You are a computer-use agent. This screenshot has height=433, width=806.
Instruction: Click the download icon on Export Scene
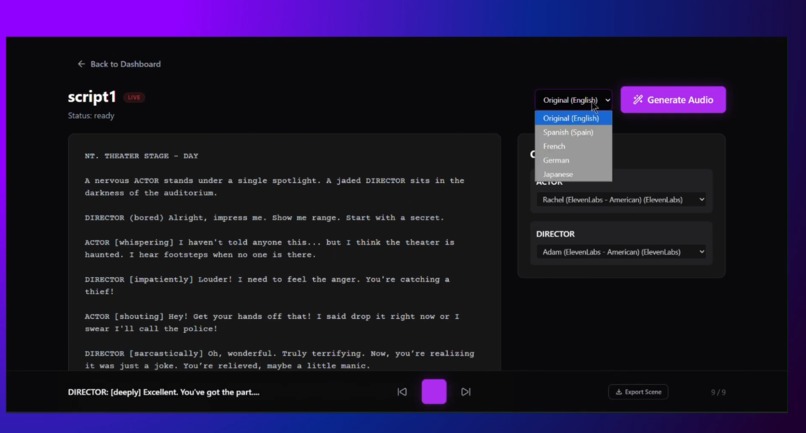[619, 392]
